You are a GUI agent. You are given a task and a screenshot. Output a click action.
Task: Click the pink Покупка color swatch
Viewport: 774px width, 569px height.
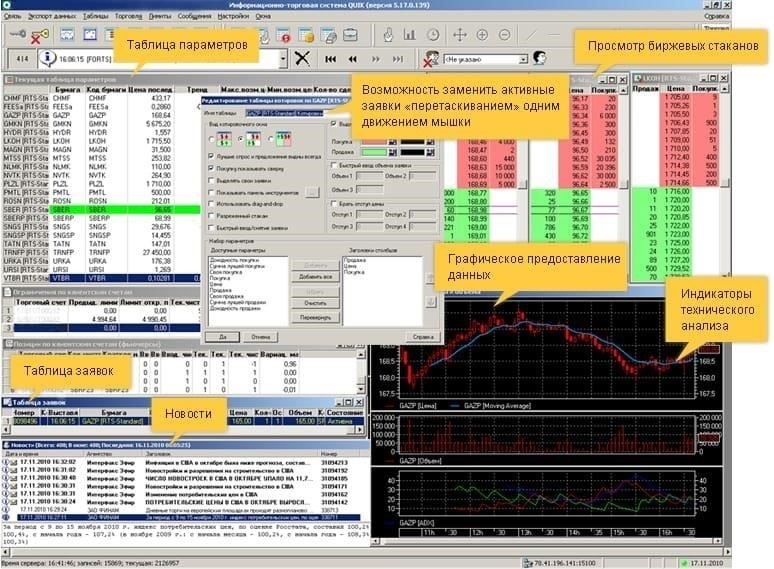pyautogui.click(x=374, y=142)
